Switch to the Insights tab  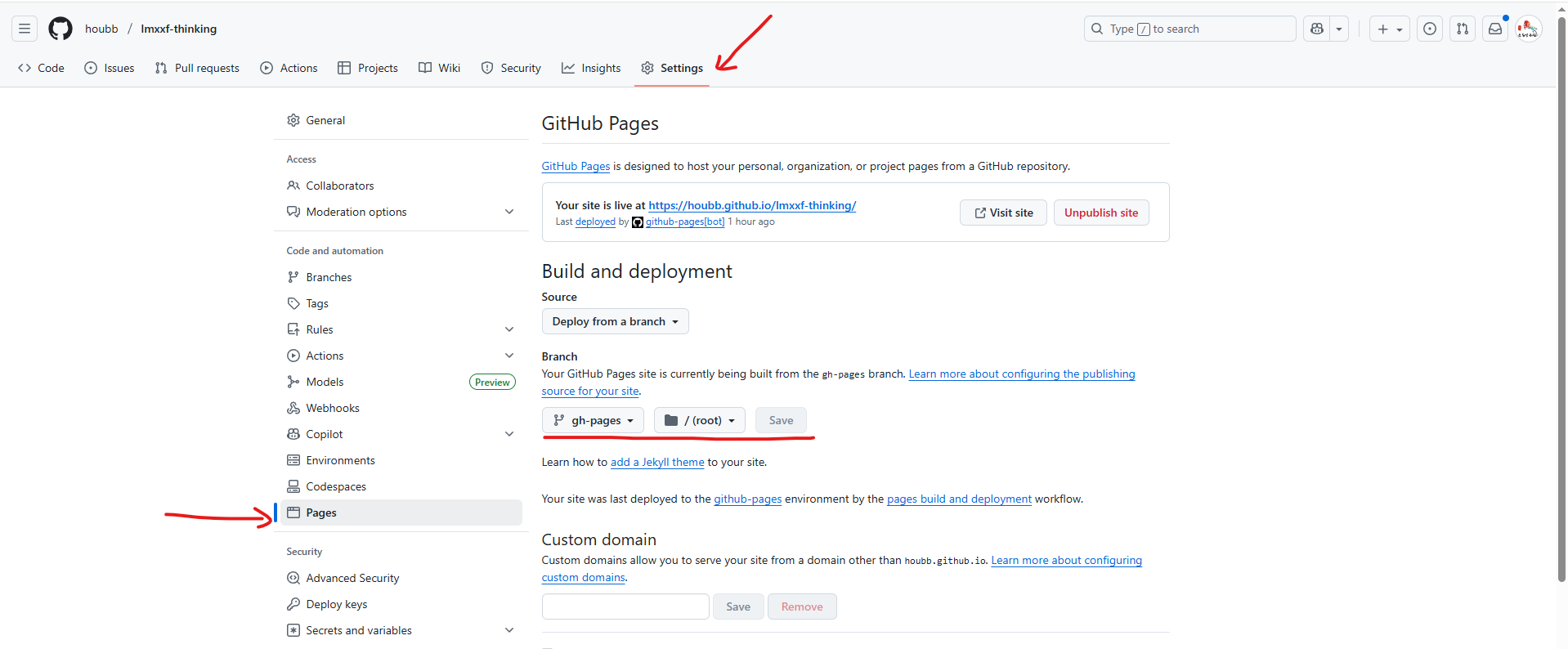[591, 68]
